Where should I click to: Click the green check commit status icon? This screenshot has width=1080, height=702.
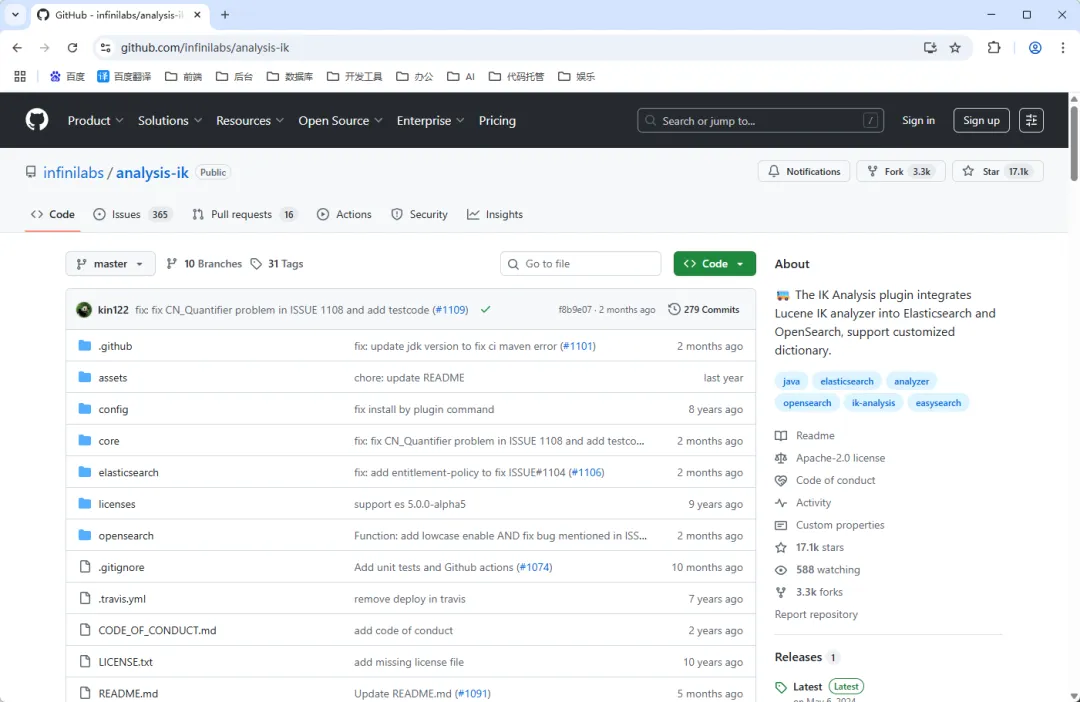[486, 309]
